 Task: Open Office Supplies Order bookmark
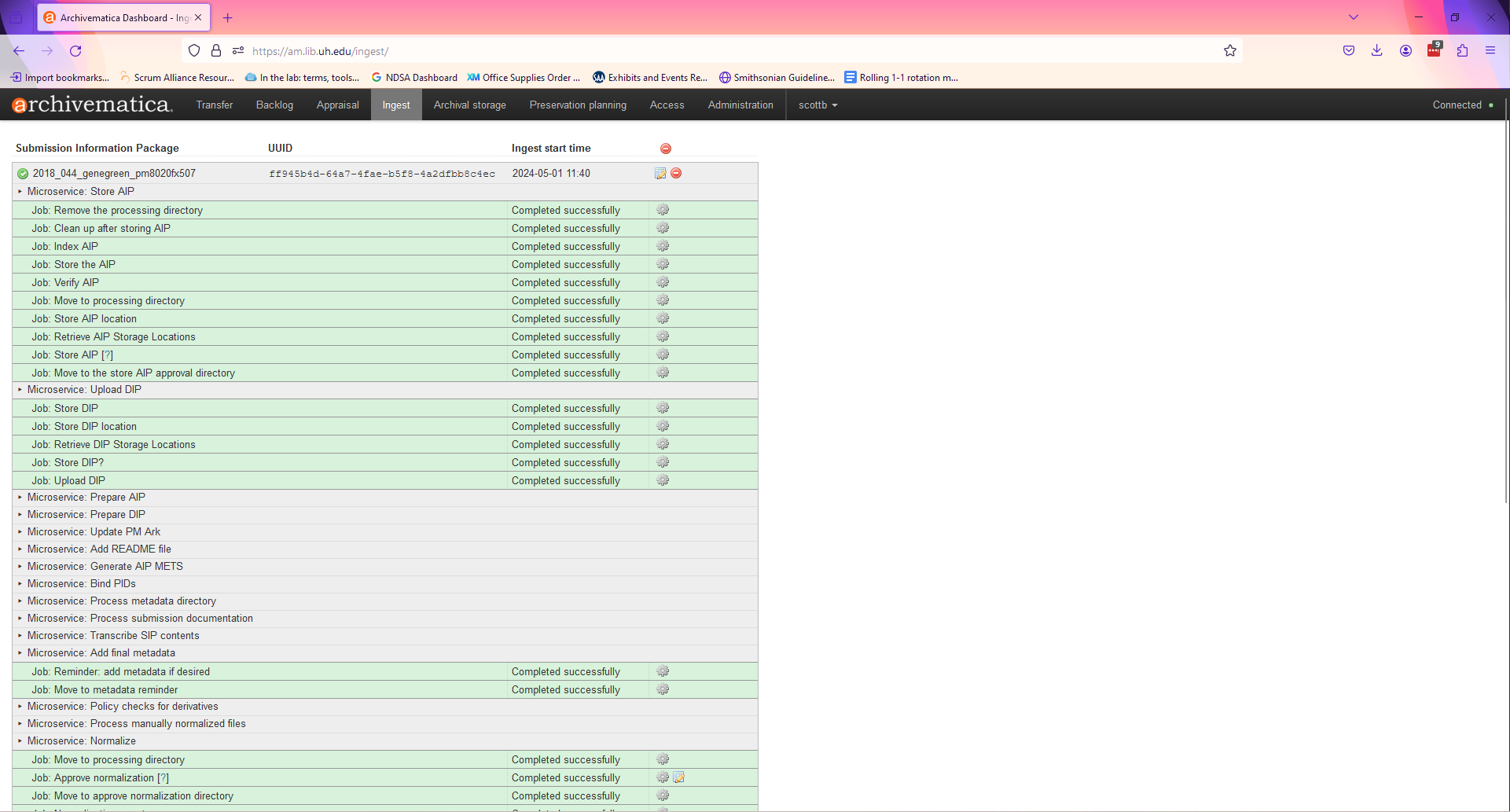pos(524,78)
